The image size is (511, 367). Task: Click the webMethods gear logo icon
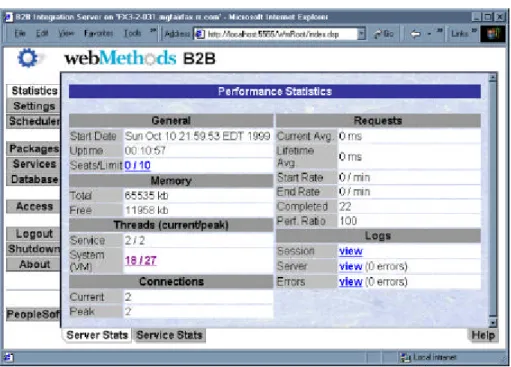click(27, 58)
